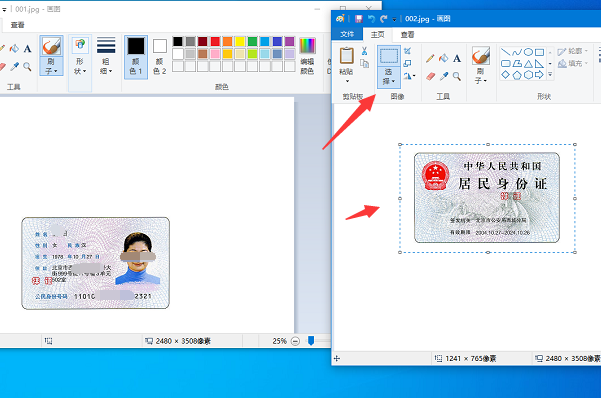The width and height of the screenshot is (601, 398).
Task: Select the Magnifier tool in 002.jpg window
Action: pos(457,76)
